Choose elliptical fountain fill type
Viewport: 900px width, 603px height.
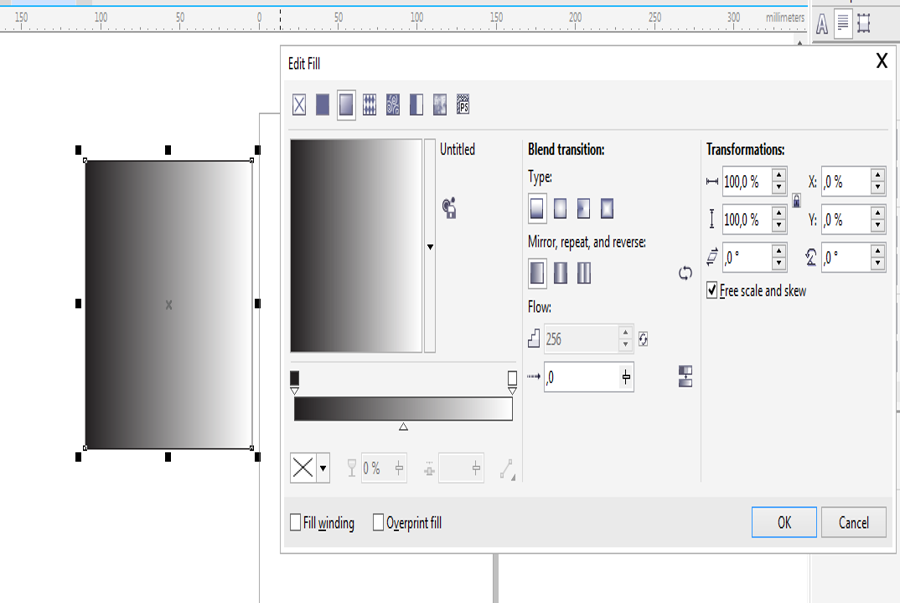pos(560,208)
